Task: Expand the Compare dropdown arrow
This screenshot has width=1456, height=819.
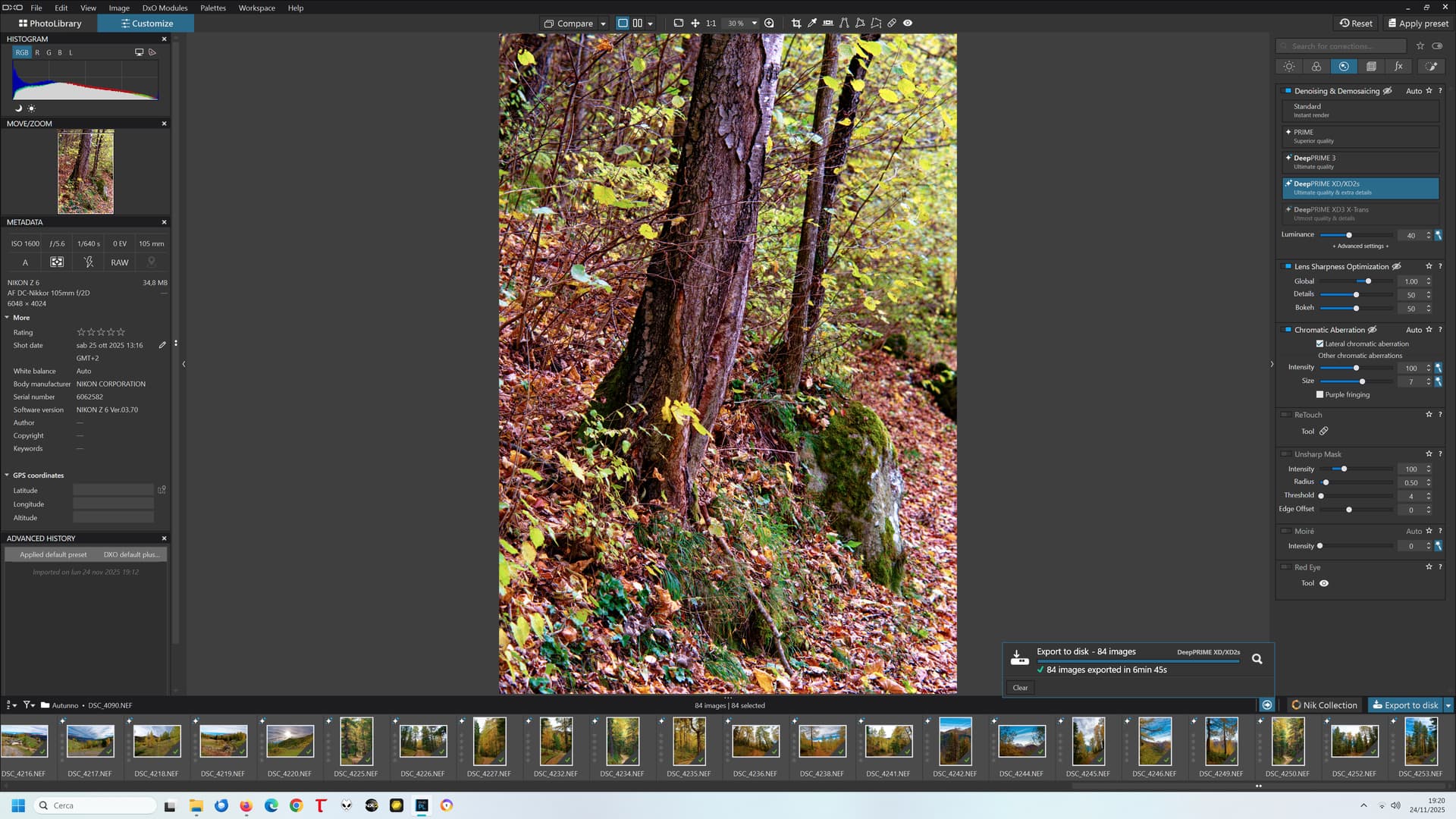Action: [603, 24]
